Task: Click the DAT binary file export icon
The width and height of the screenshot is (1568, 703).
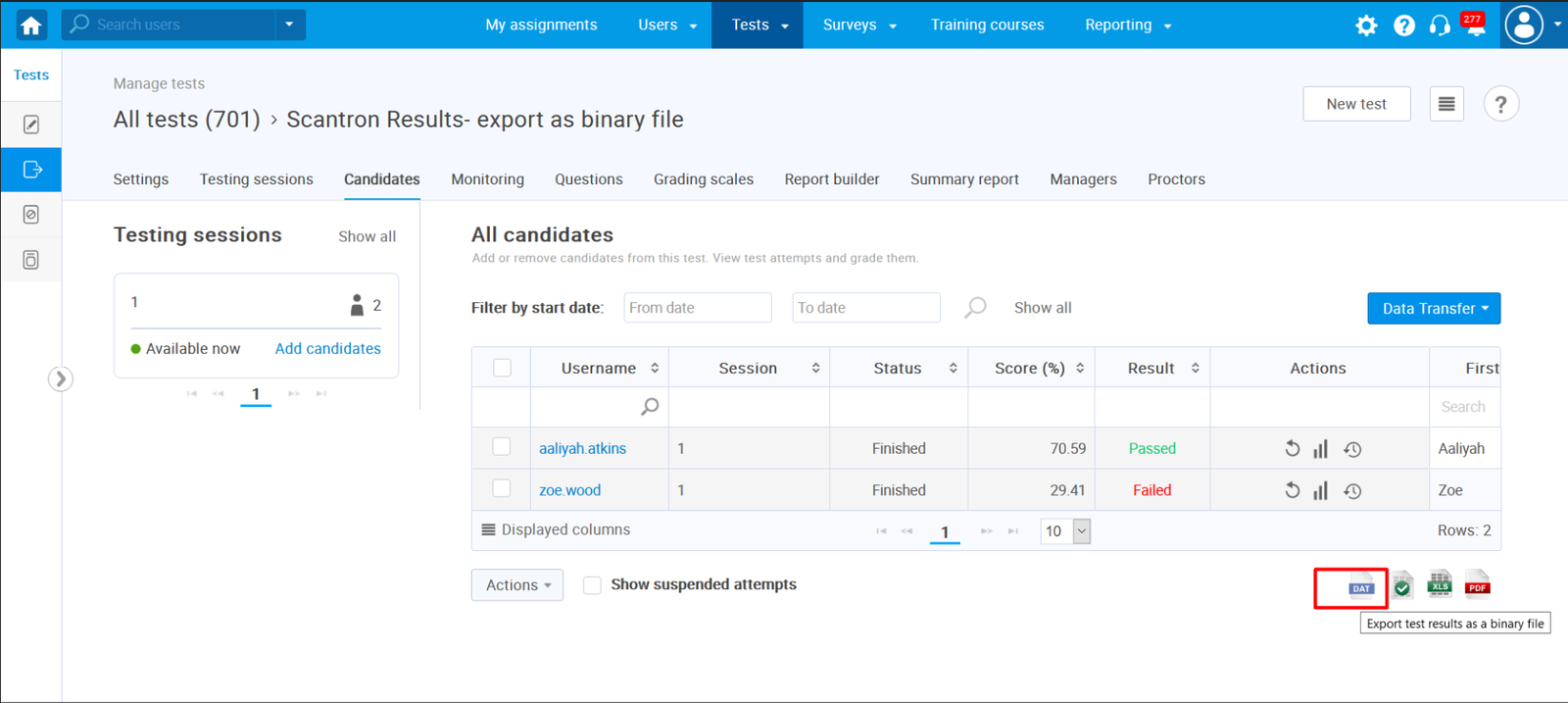Action: pyautogui.click(x=1361, y=586)
